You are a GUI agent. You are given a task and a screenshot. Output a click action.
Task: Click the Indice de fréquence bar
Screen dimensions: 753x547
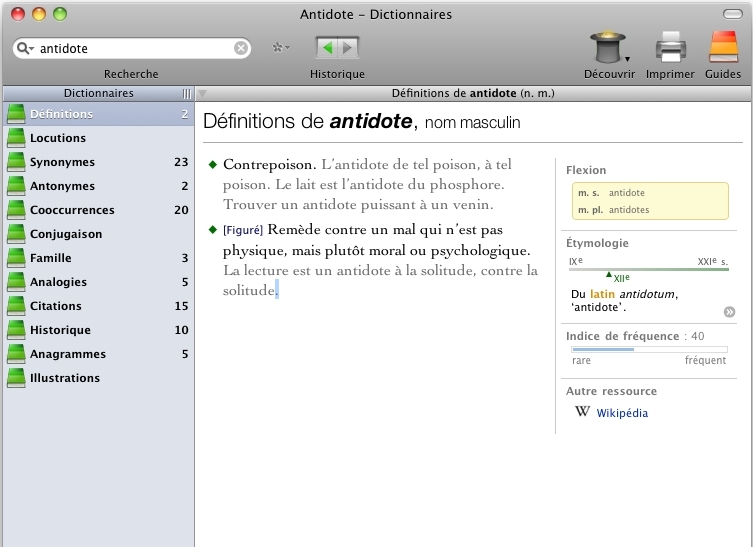(x=649, y=349)
